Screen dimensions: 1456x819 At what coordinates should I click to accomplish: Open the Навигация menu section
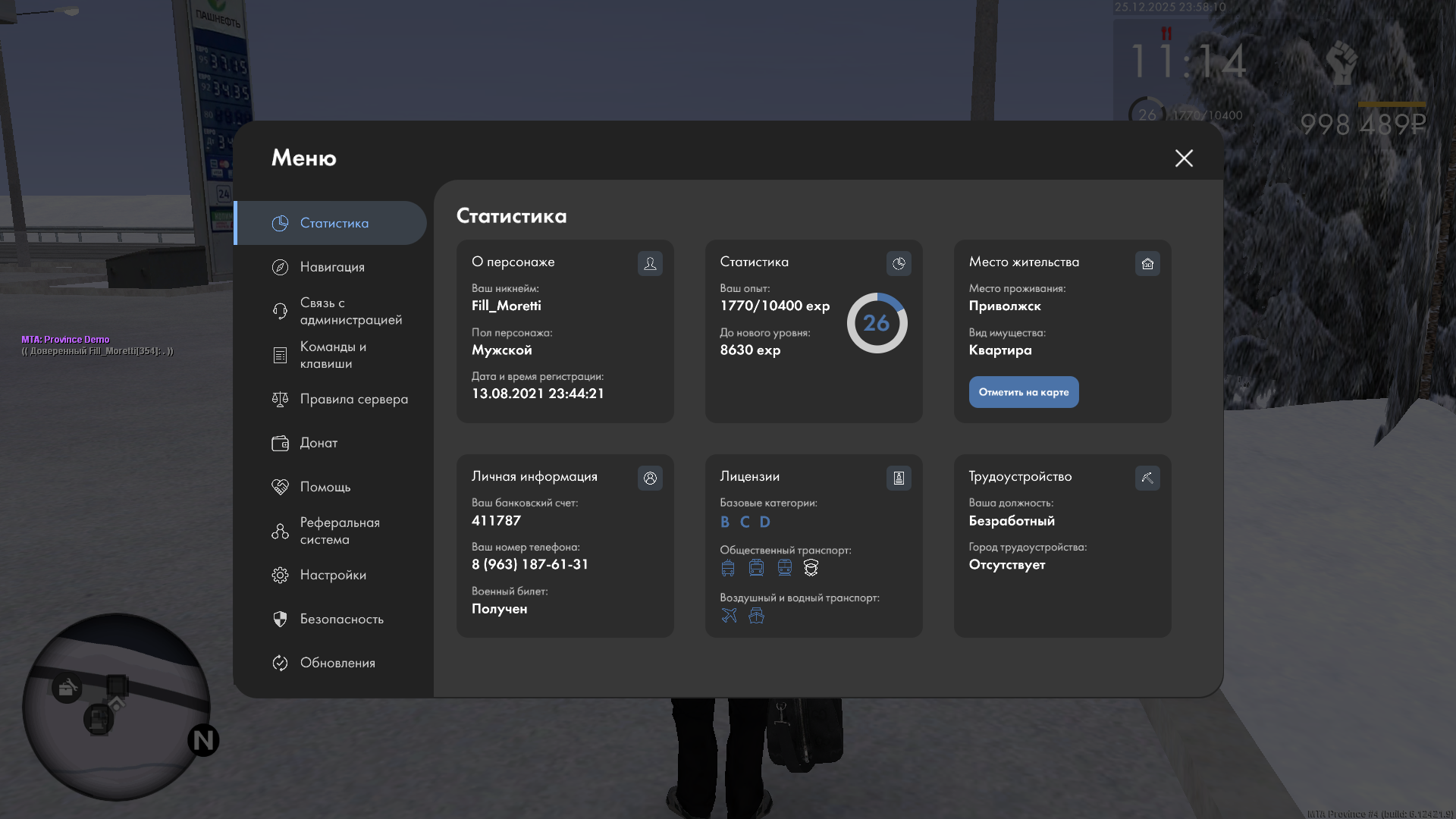[x=332, y=267]
